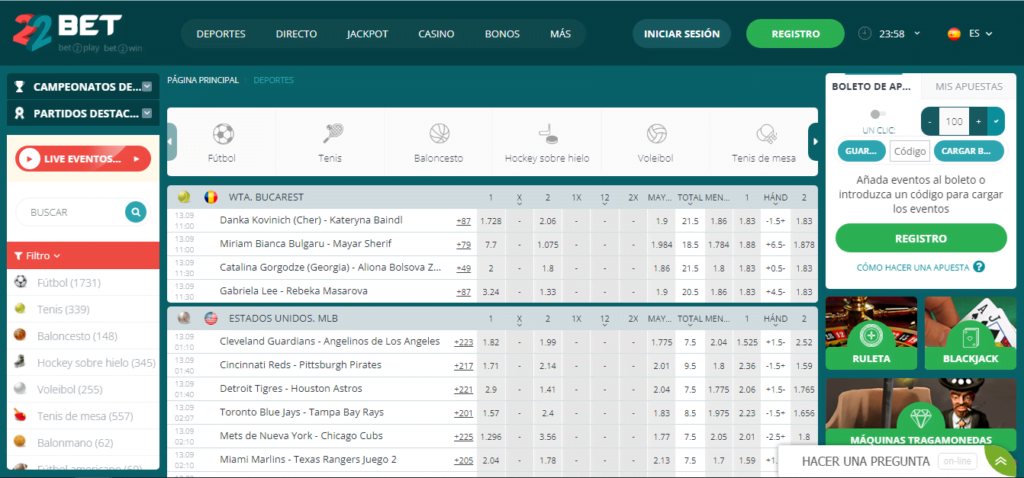Image resolution: width=1024 pixels, height=478 pixels.
Task: Increase bet amount with plus button
Action: (x=978, y=121)
